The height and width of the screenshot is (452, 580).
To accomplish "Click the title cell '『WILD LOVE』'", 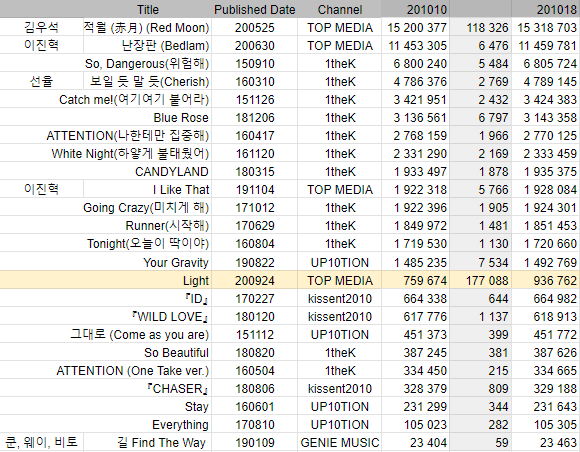I will point(169,317).
